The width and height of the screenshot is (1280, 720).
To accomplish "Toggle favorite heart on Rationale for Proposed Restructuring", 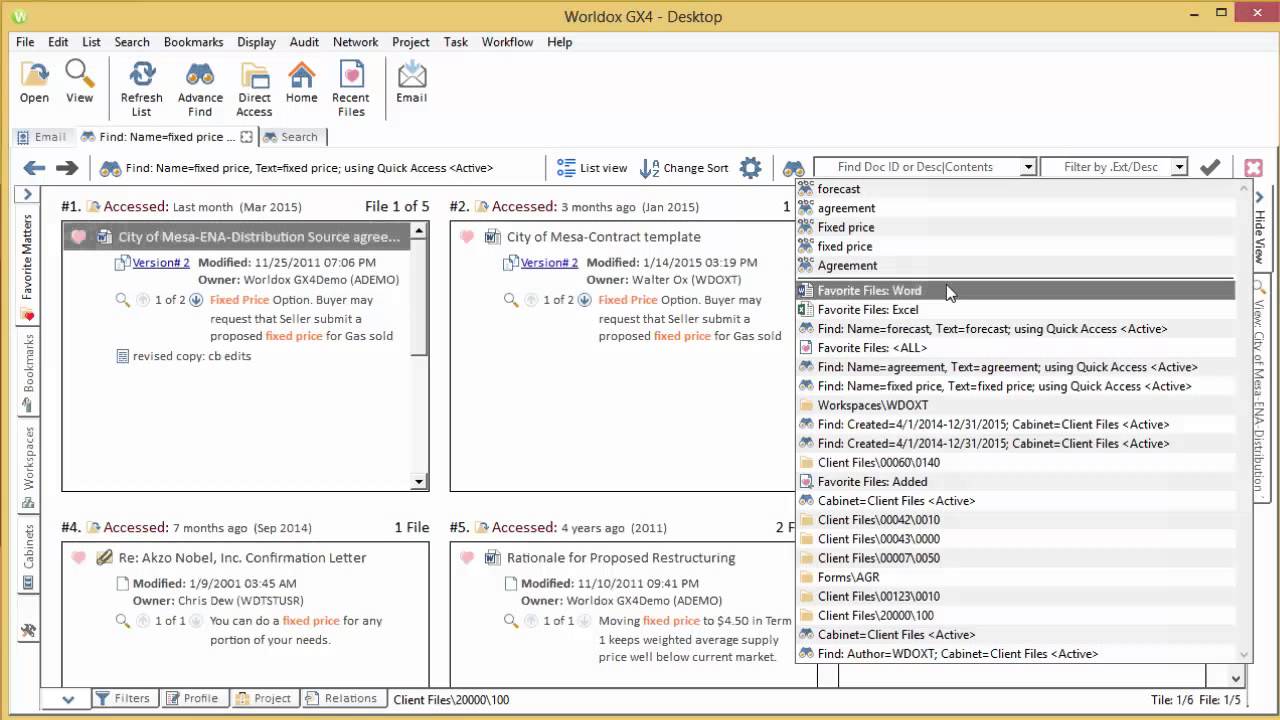I will pos(467,558).
